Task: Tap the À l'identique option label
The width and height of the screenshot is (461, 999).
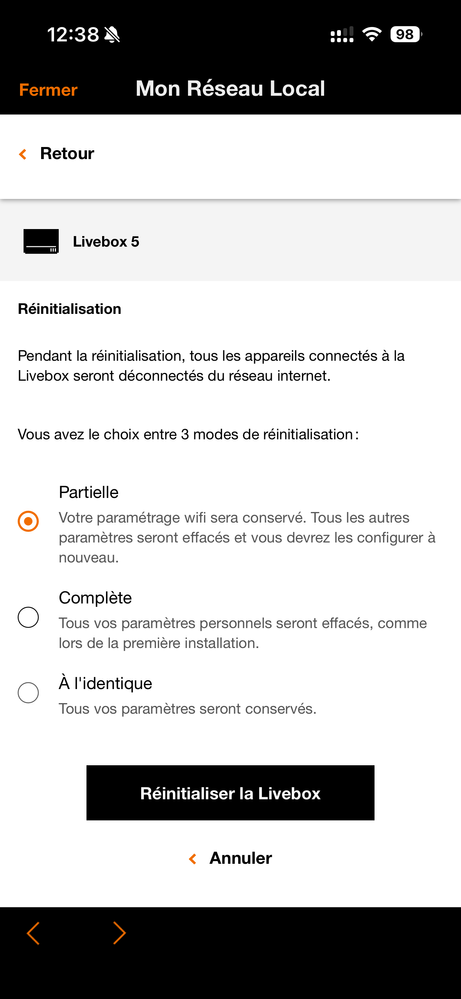Action: tap(106, 684)
